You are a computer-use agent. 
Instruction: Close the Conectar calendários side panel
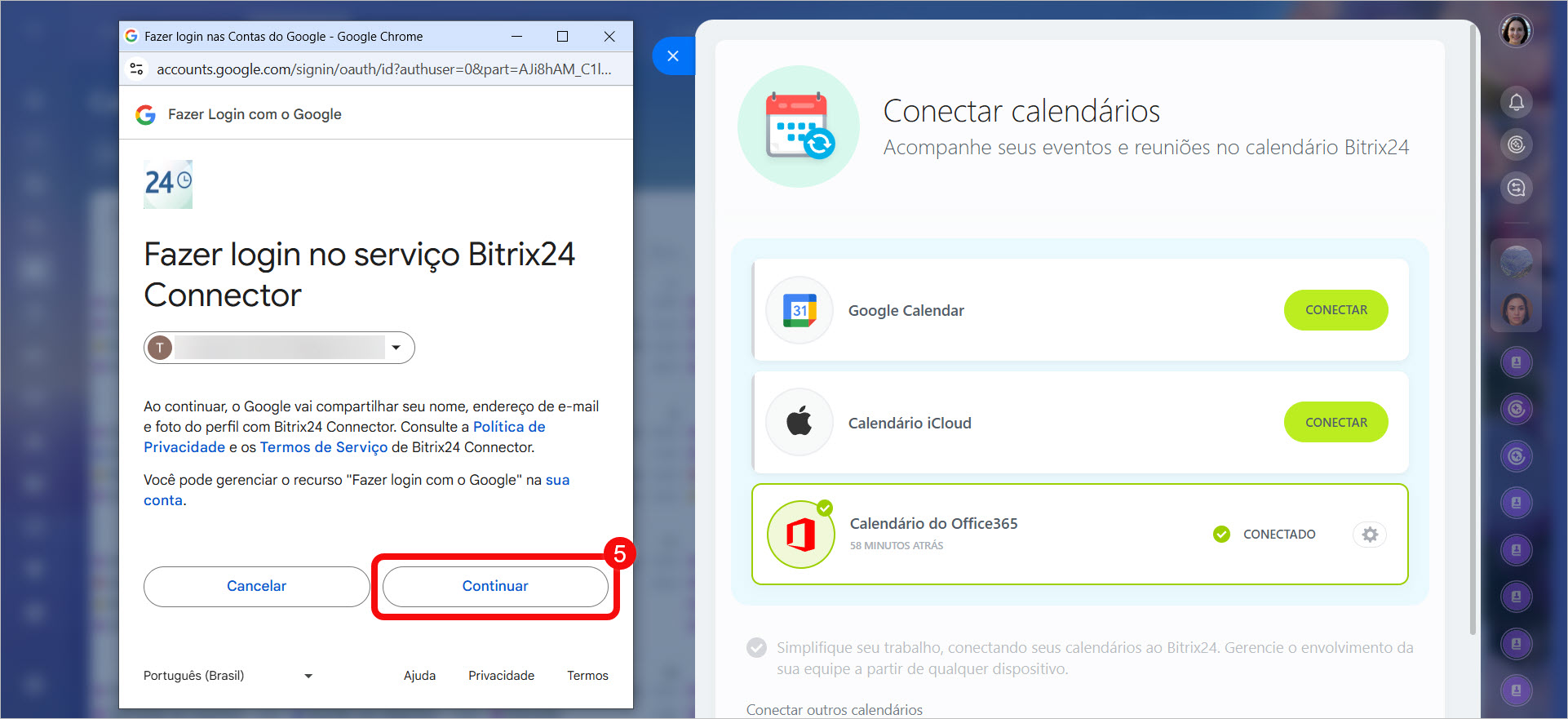click(673, 56)
